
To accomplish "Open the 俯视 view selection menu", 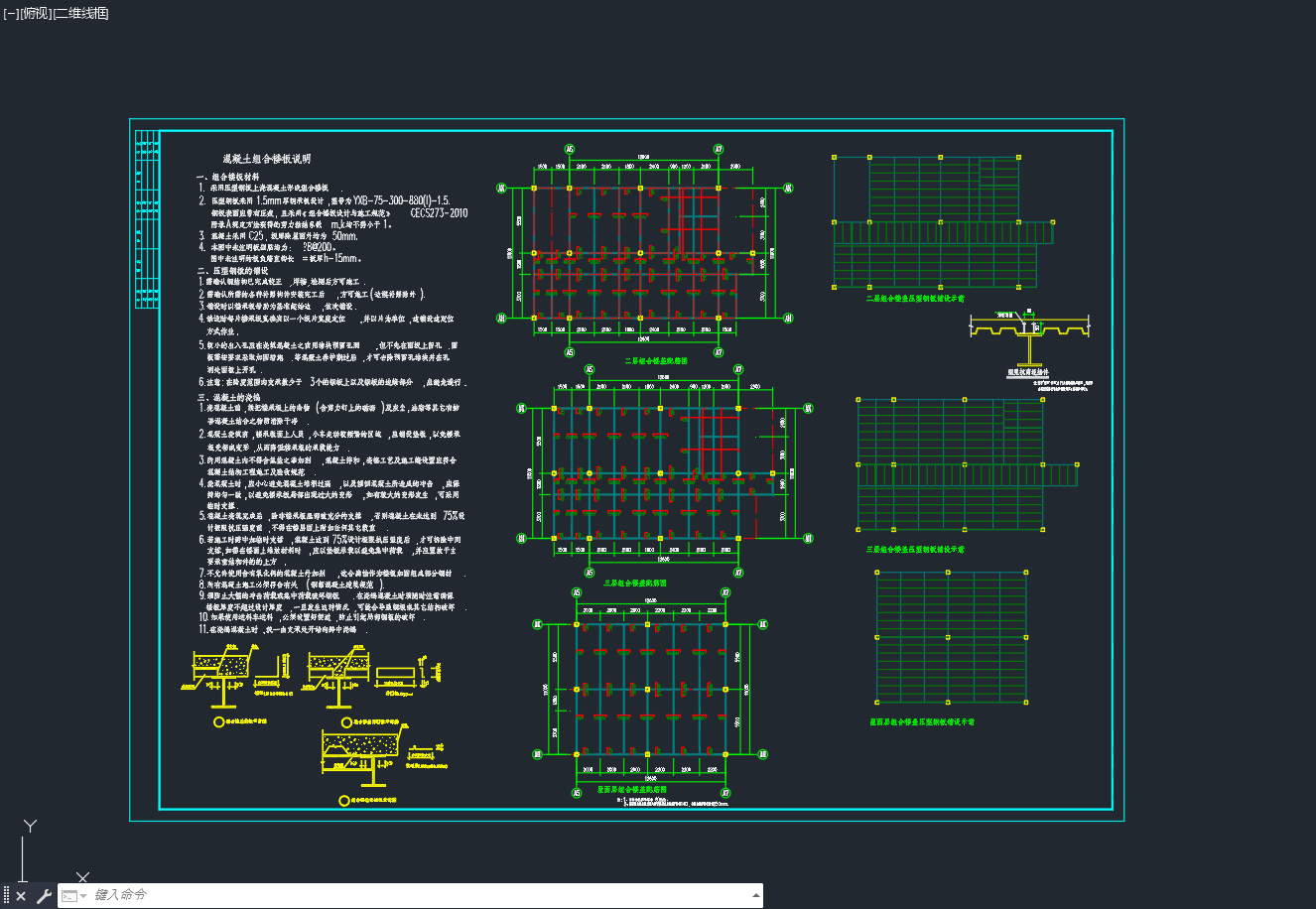I will tap(34, 13).
